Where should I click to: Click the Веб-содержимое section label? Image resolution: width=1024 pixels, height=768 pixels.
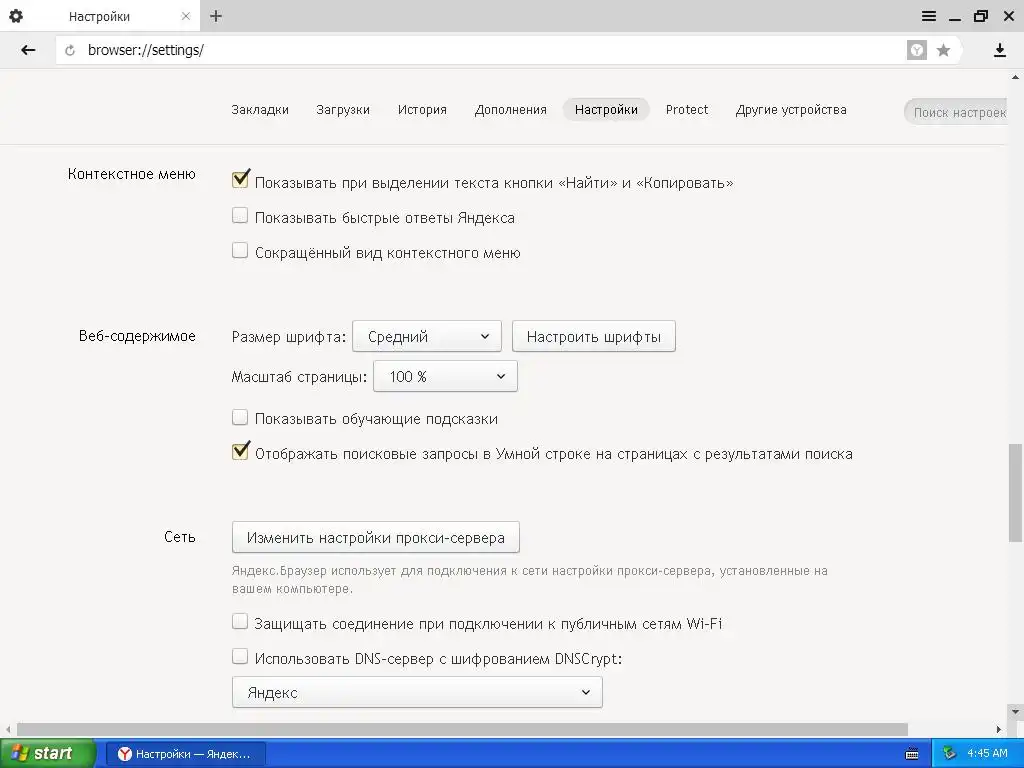click(x=137, y=336)
